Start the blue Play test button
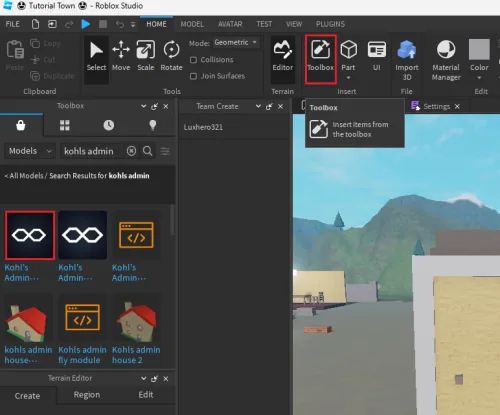 tap(86, 24)
